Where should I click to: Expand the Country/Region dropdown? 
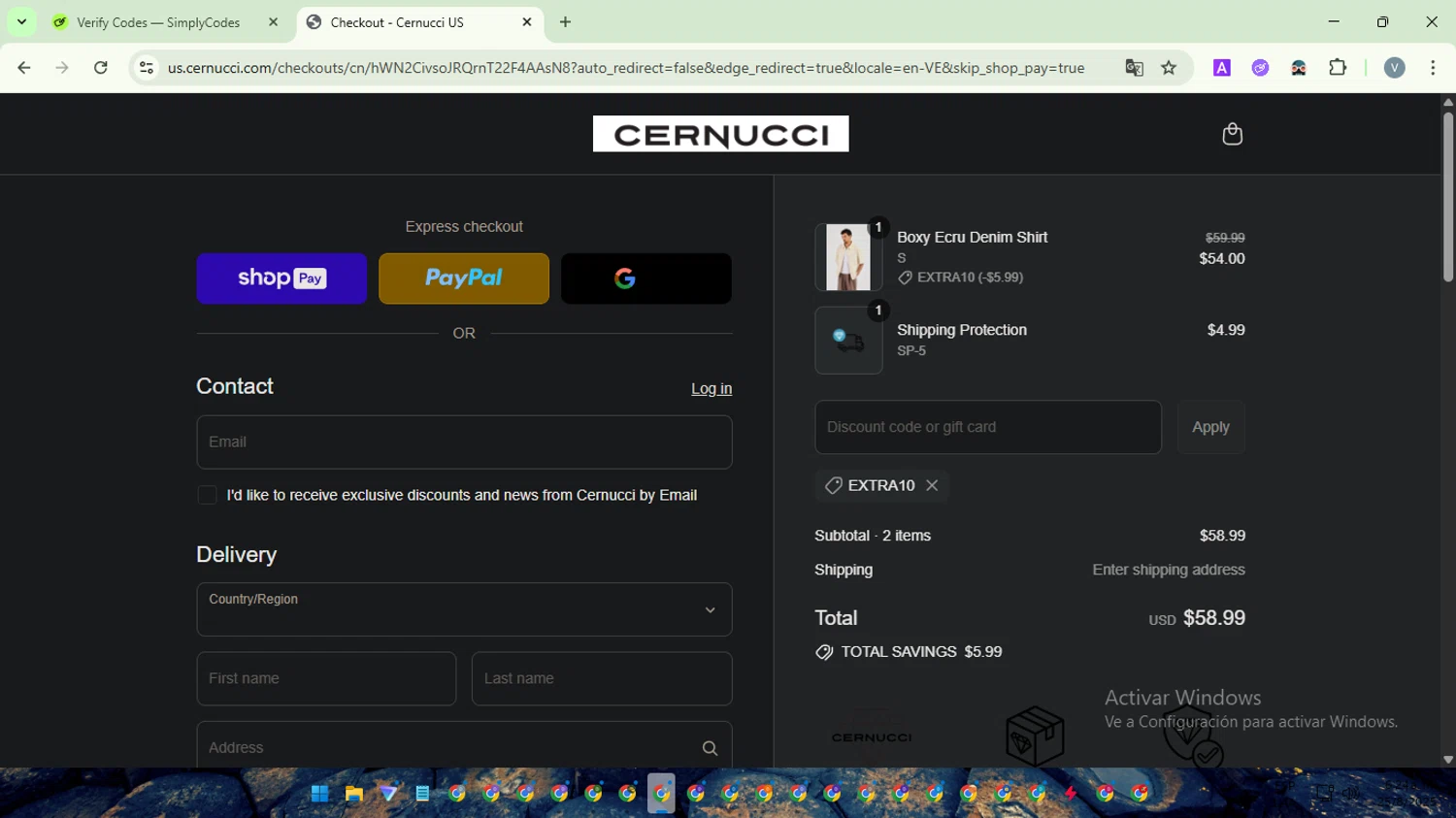(464, 609)
